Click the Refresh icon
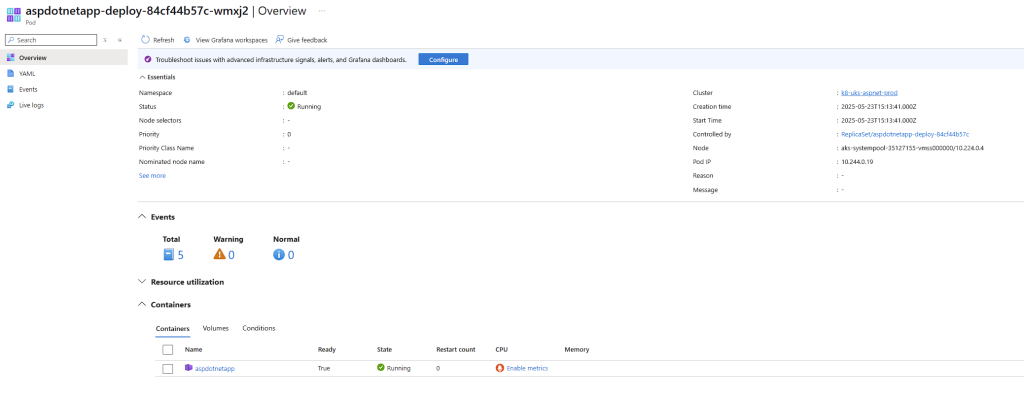The width and height of the screenshot is (1024, 398). point(146,40)
